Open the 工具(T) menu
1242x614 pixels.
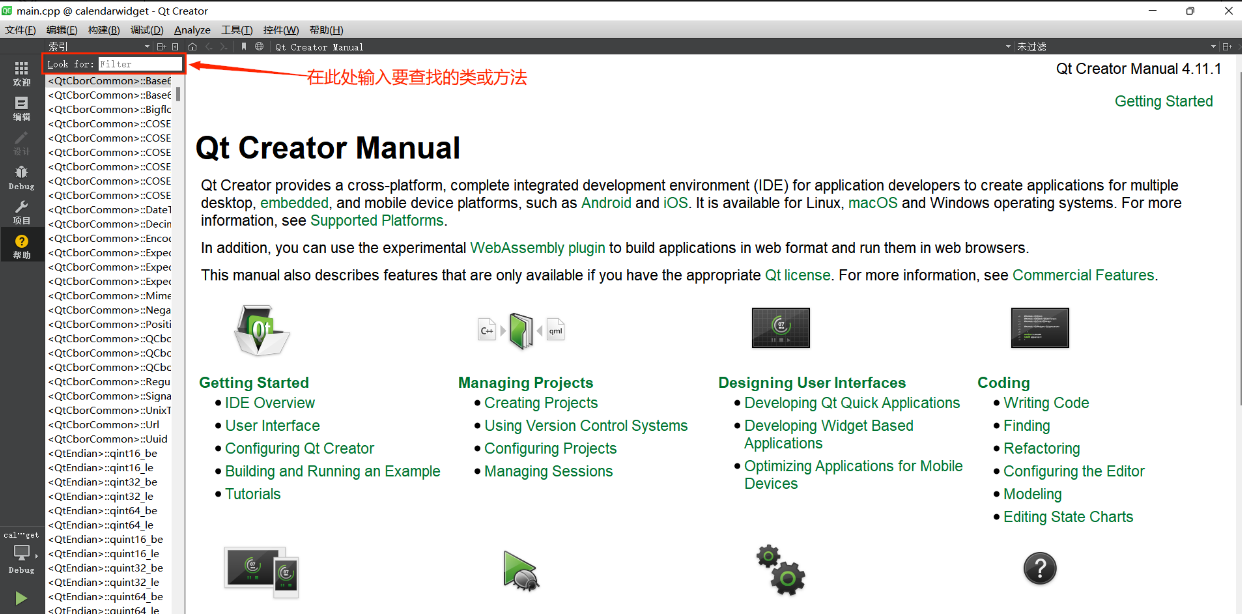point(236,30)
